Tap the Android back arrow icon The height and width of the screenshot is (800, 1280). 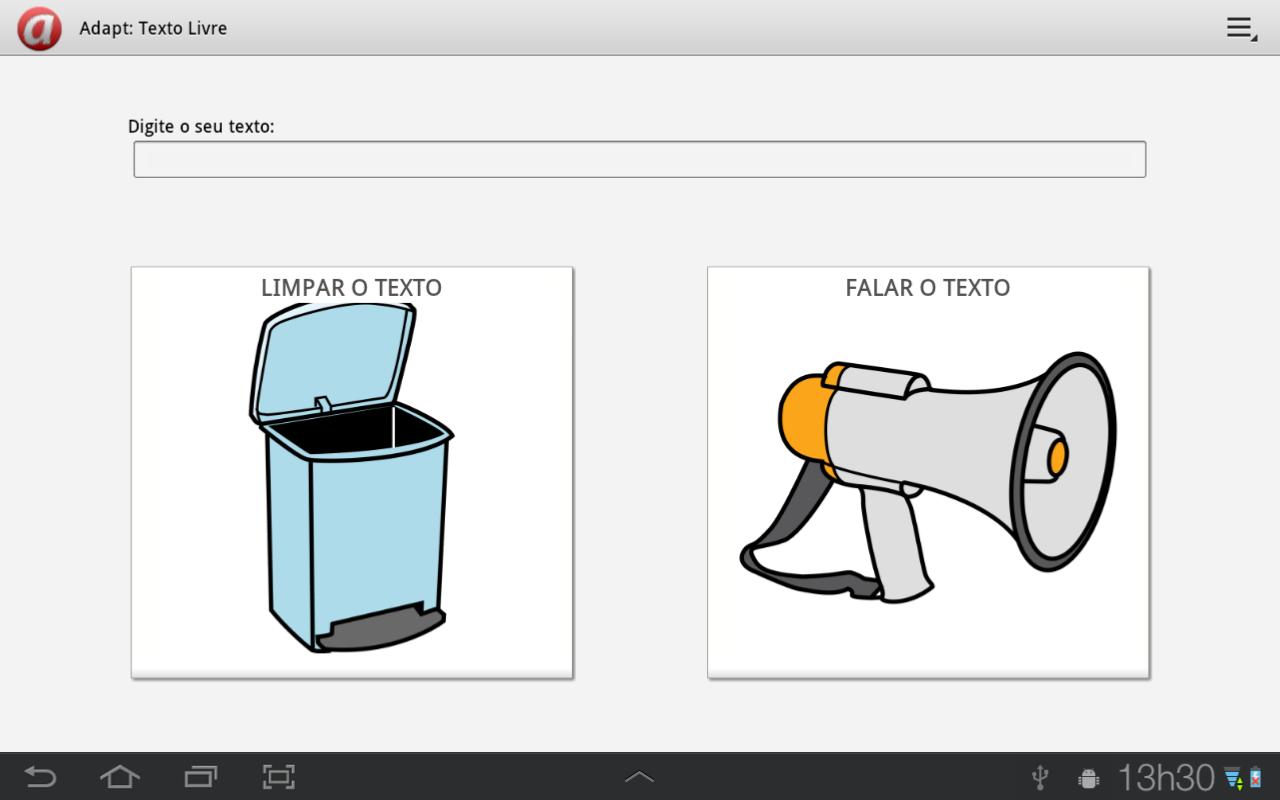pos(41,776)
